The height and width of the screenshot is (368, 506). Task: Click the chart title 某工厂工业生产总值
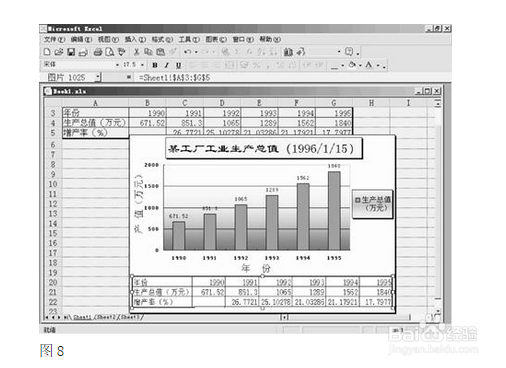pos(264,149)
